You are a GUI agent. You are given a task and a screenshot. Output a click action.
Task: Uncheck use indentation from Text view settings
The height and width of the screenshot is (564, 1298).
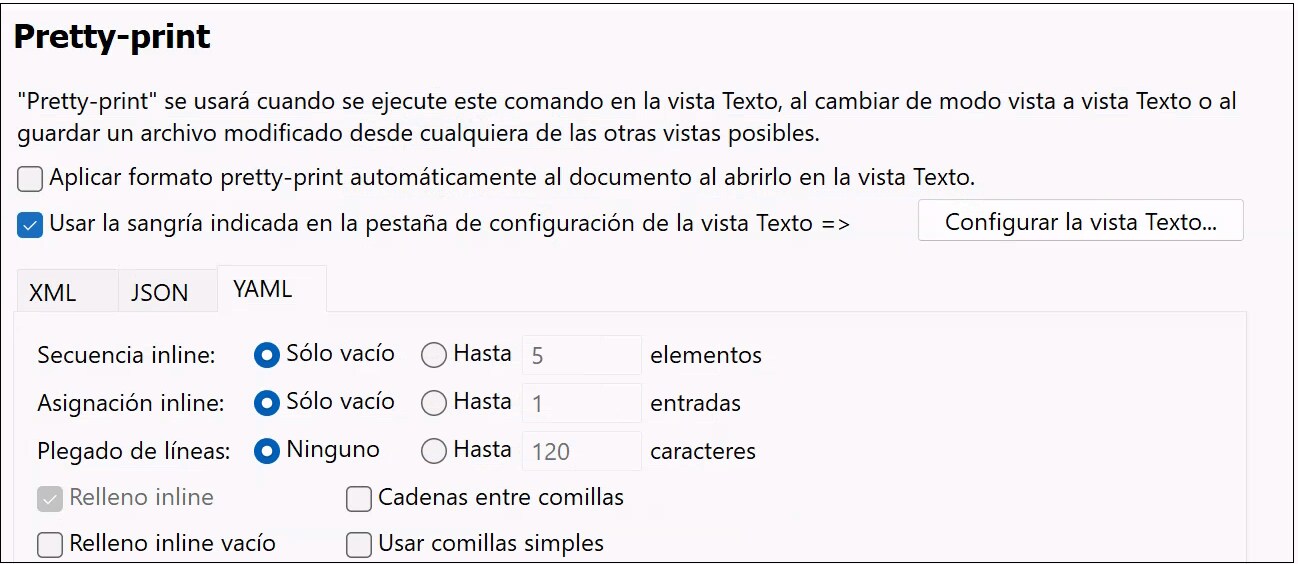pos(30,225)
